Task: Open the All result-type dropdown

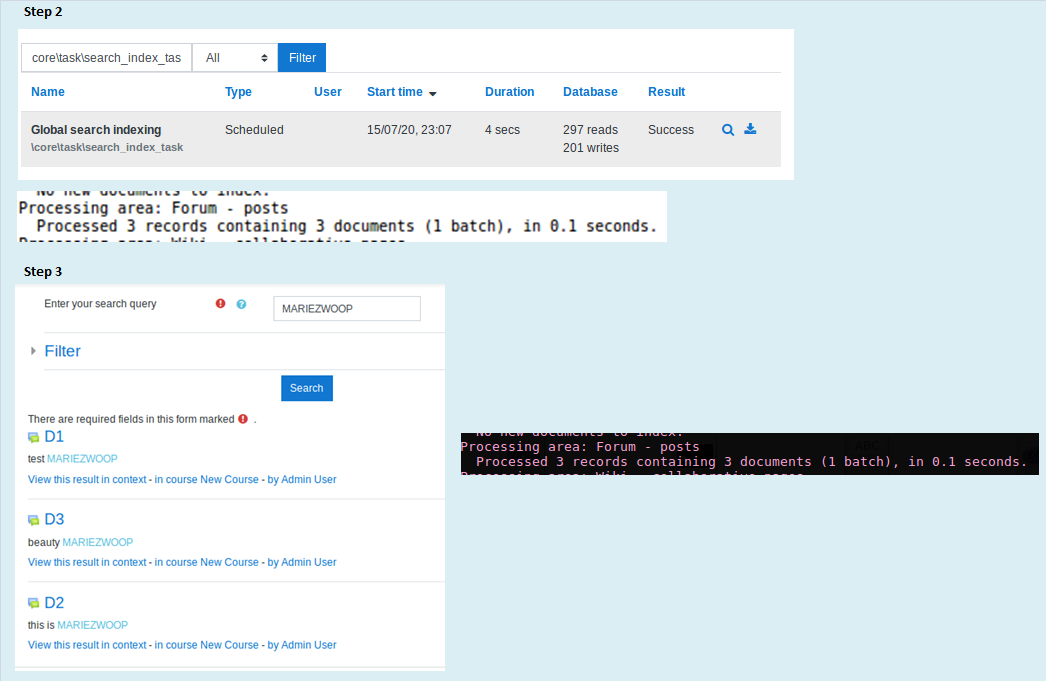Action: 235,57
